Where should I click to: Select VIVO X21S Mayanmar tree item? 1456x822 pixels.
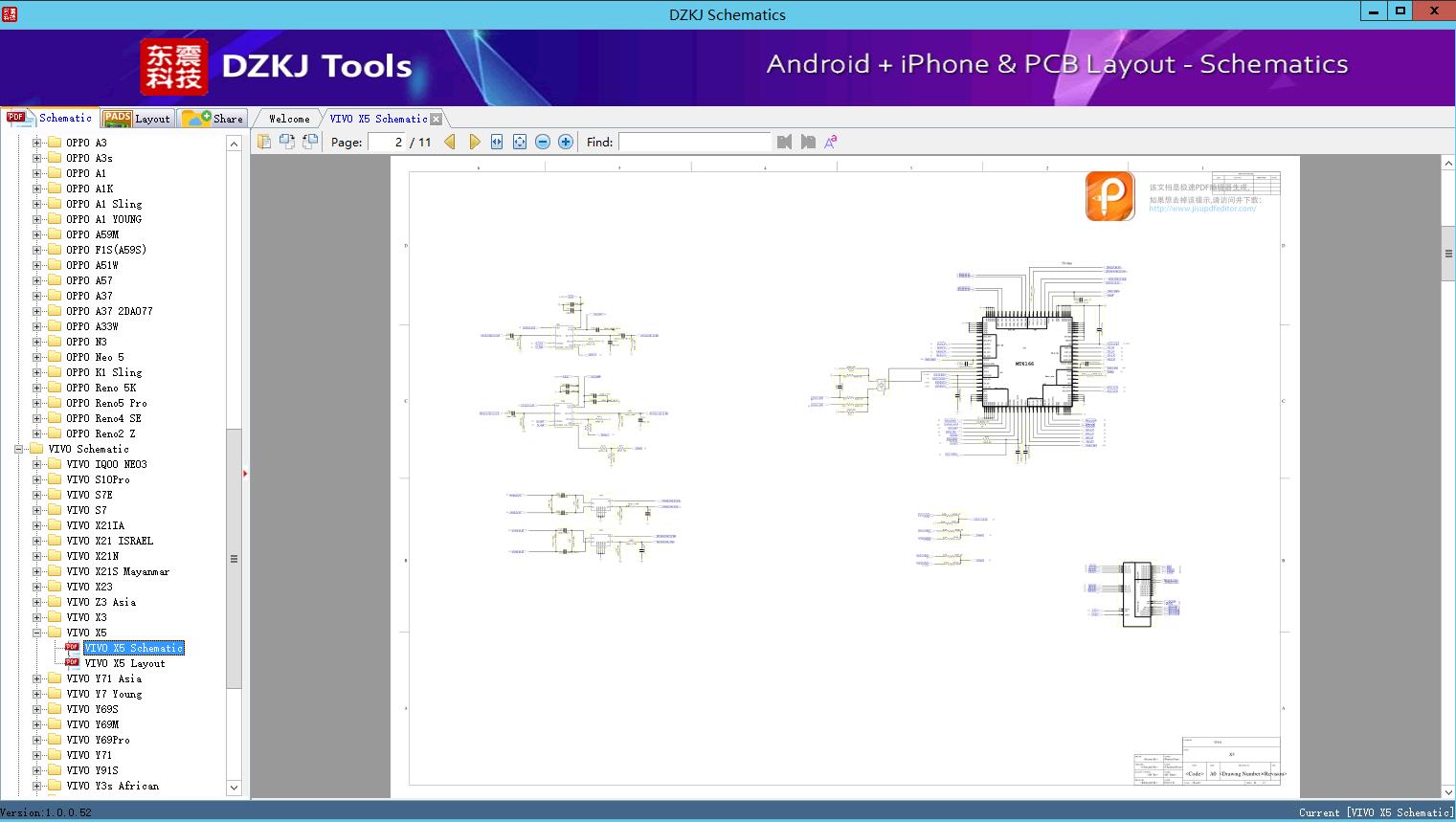click(118, 571)
